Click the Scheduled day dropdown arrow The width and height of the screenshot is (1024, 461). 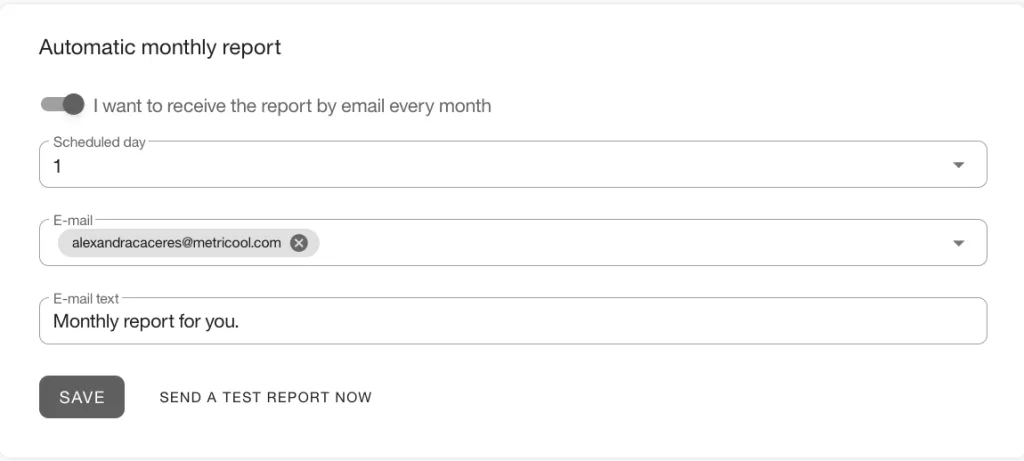(958, 165)
